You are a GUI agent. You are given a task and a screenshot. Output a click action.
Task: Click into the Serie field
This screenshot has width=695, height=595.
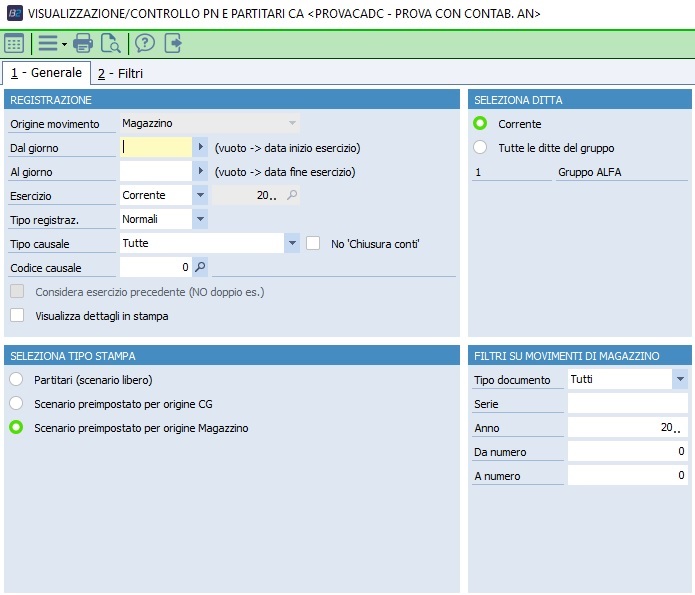628,403
